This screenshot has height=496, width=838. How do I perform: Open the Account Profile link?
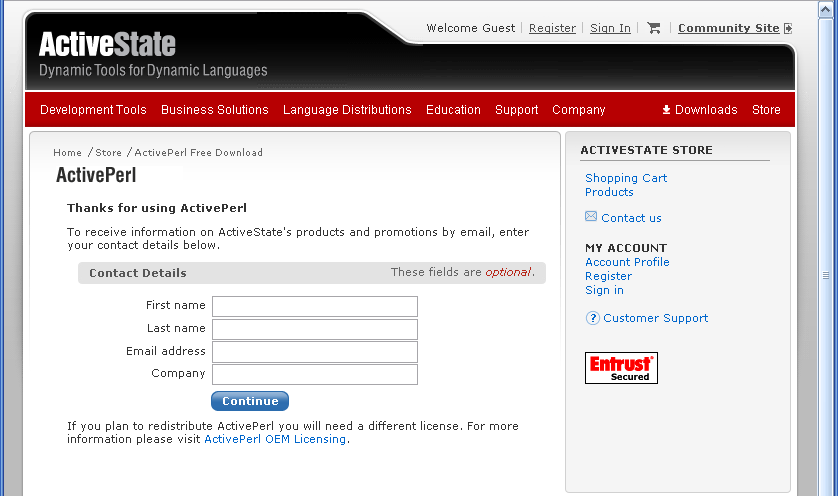627,262
